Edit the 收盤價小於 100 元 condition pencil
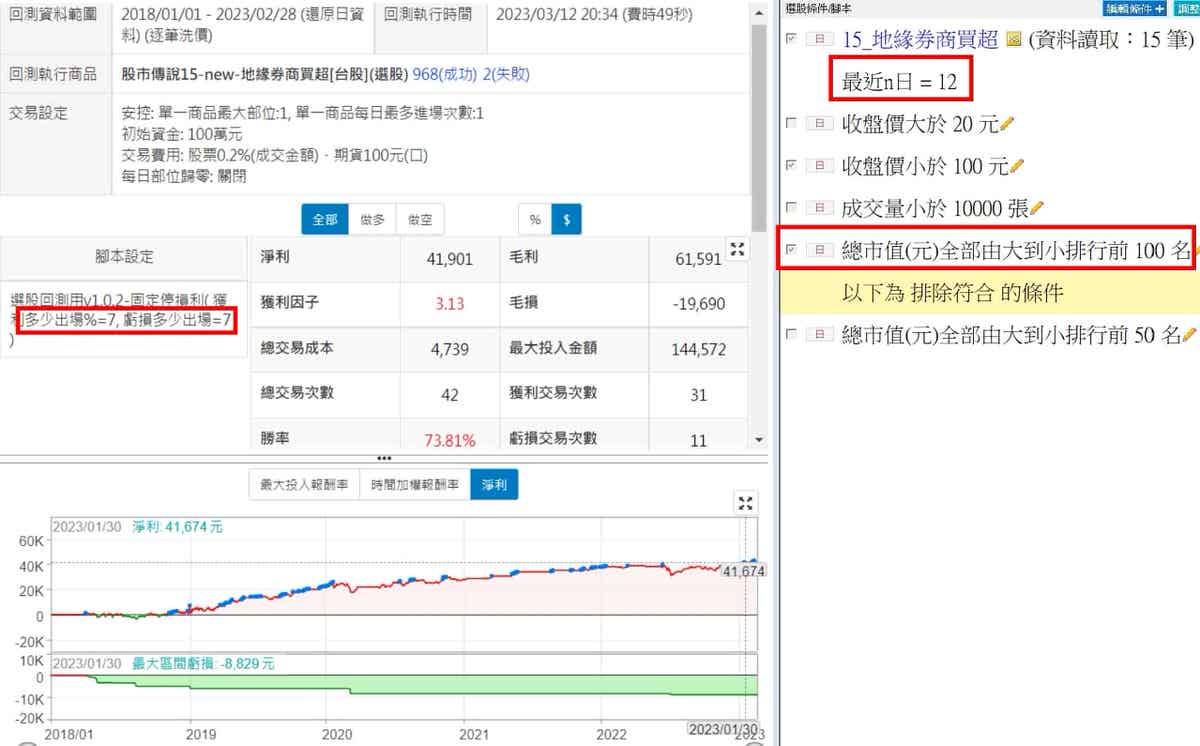This screenshot has width=1200, height=746. coord(1018,165)
